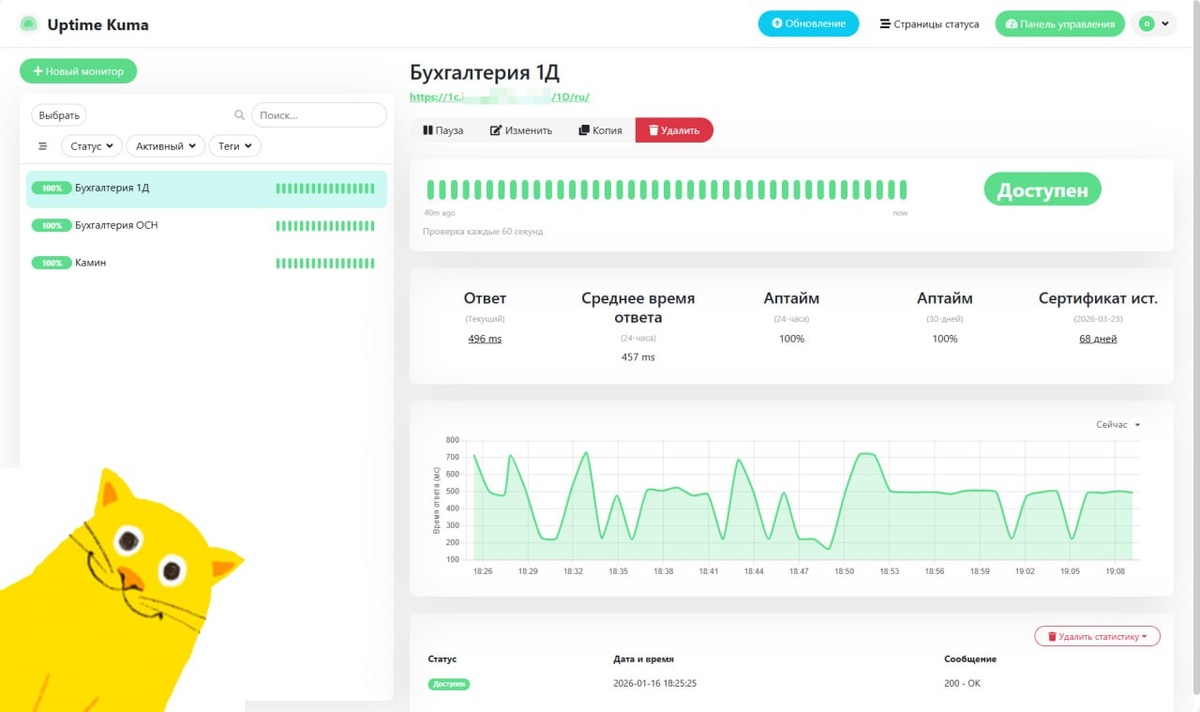1200x712 pixels.
Task: Pause the Бухгалтерия 1Д monitor
Action: [443, 130]
